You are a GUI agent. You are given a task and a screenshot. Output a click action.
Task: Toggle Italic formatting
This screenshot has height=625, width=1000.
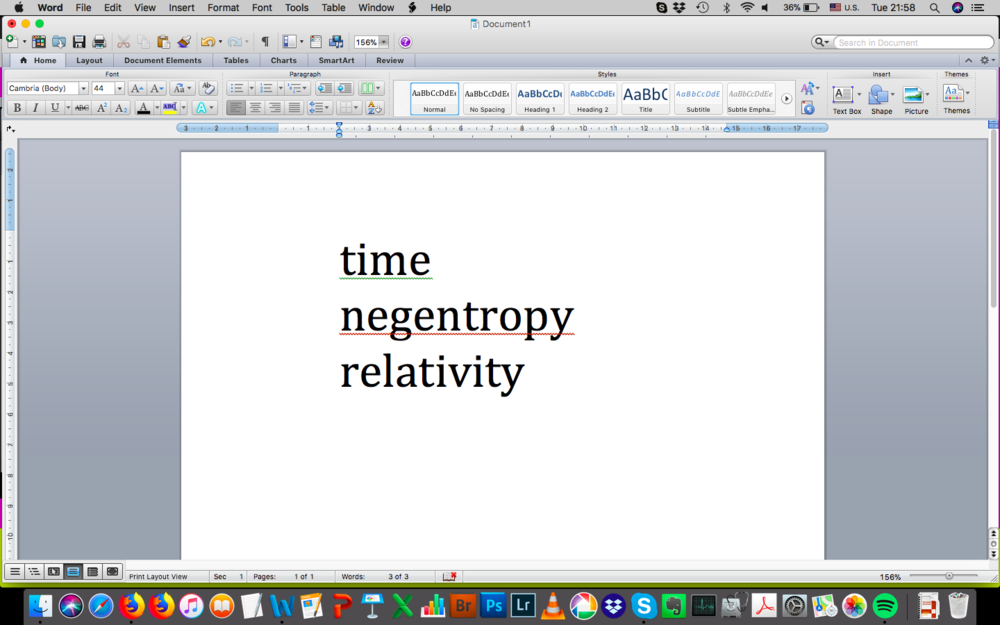tap(35, 108)
